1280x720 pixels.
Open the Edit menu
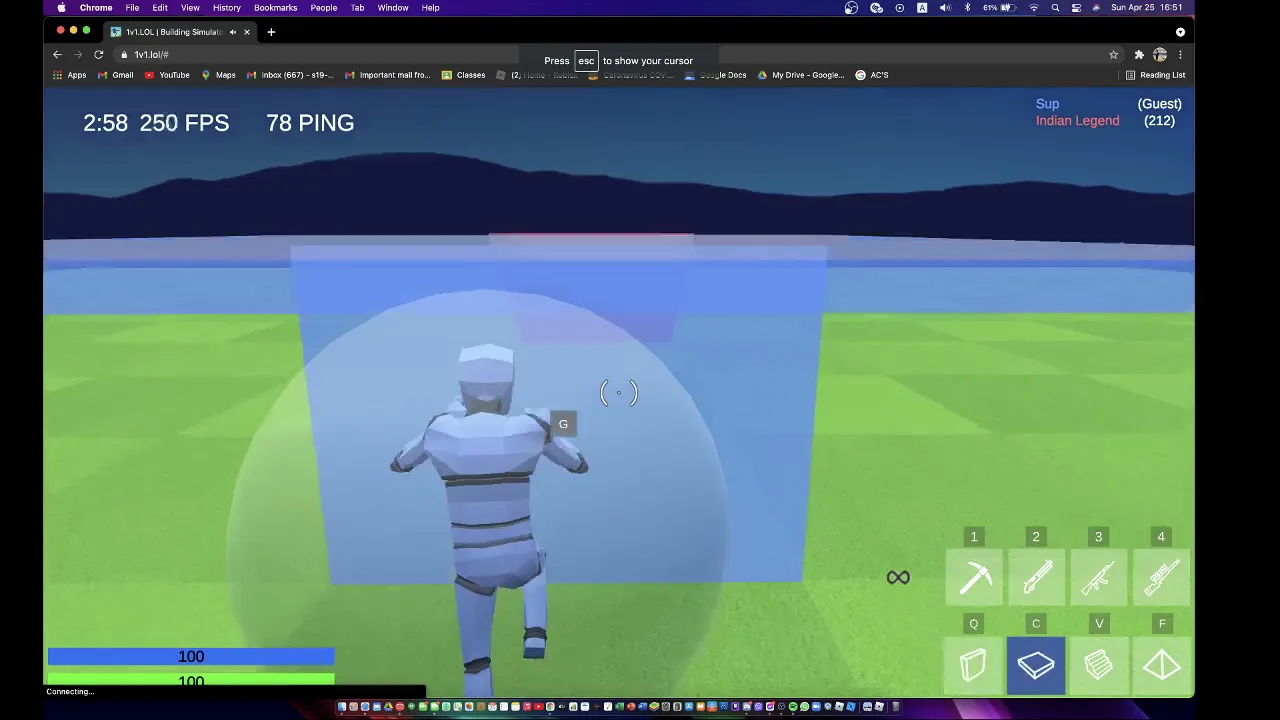point(160,8)
